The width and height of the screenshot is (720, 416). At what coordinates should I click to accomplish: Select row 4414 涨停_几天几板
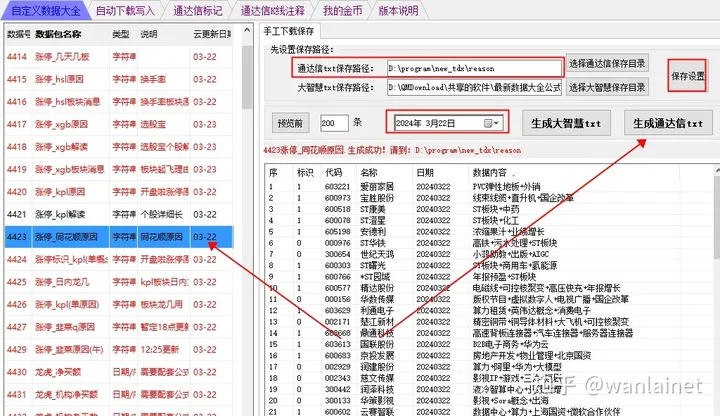119,56
